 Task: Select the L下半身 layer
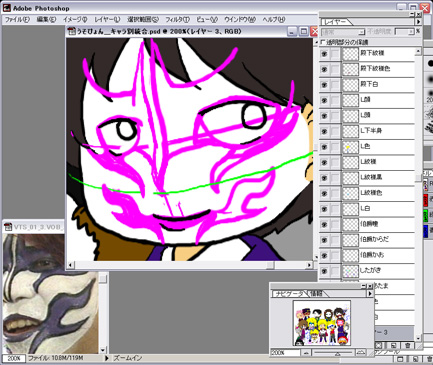pos(378,131)
